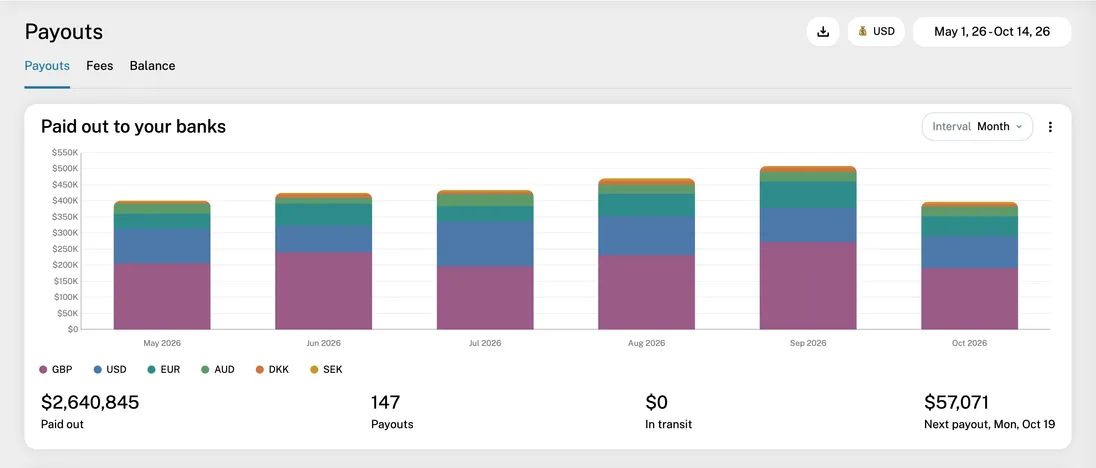
Task: Click the 147 Payouts count
Action: tap(385, 402)
